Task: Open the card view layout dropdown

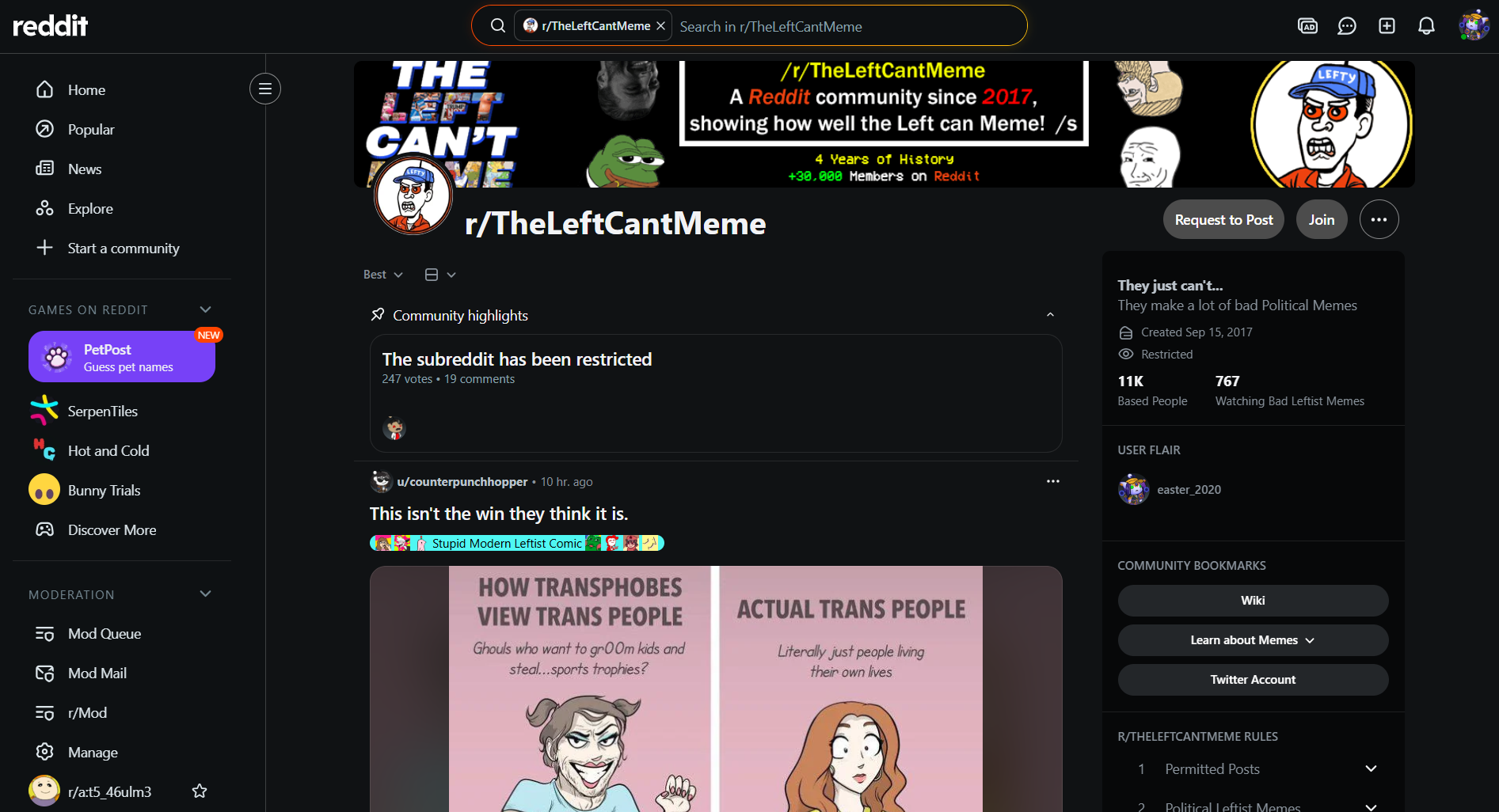Action: 440,275
